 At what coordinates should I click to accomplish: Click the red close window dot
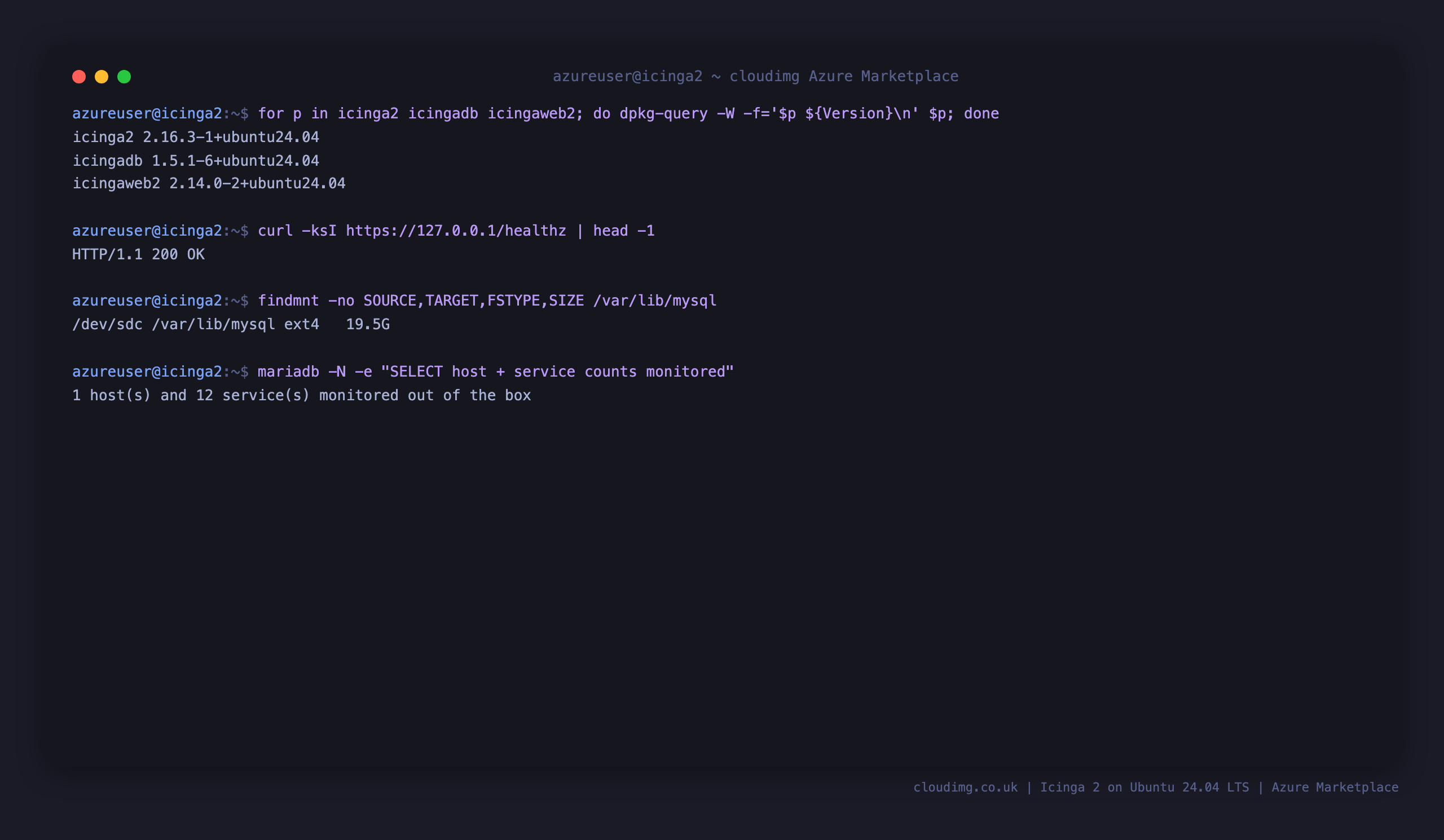[79, 77]
